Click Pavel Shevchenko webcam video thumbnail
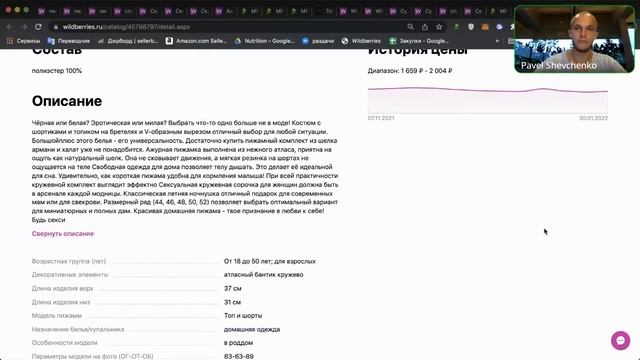640x360 pixels. coord(574,39)
